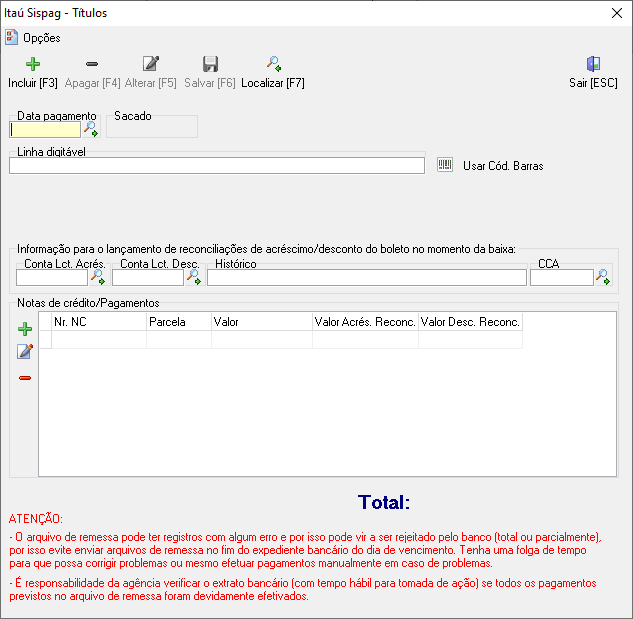Close the Itaú Sispag window
Image resolution: width=633 pixels, height=619 pixels.
click(x=616, y=13)
